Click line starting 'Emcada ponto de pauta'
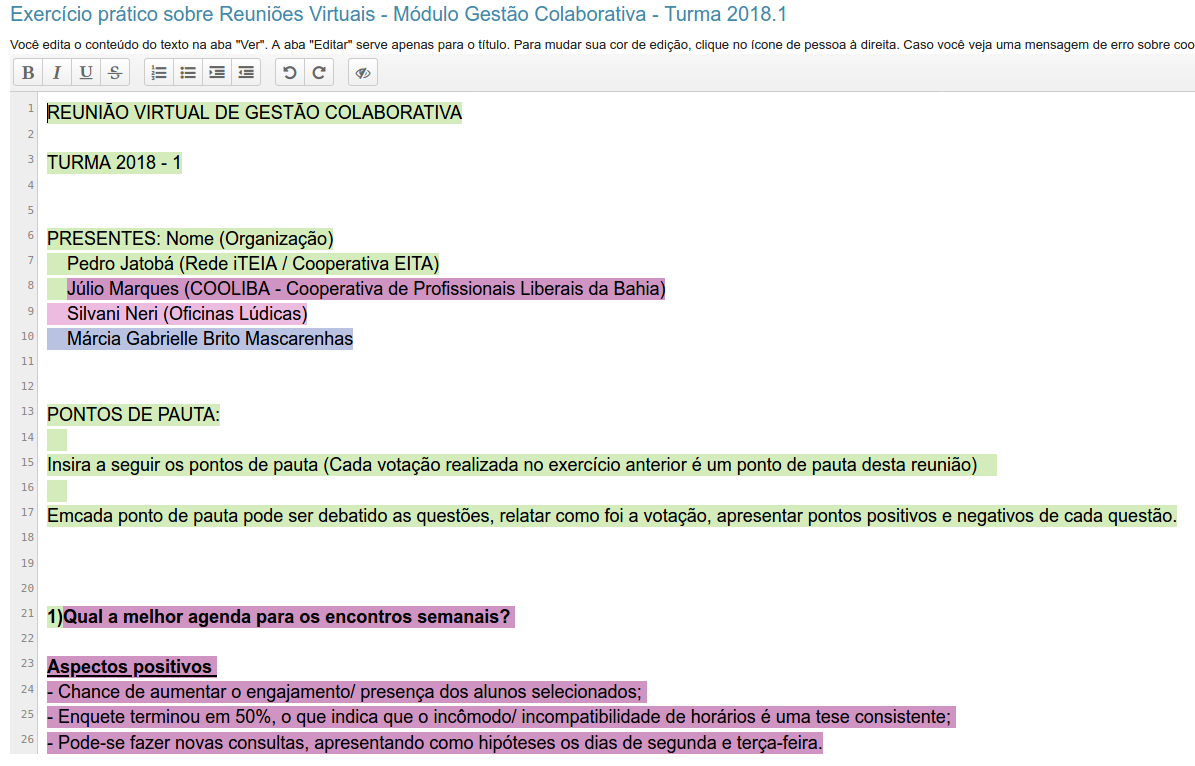Viewport: 1195px width, 766px height. 612,516
